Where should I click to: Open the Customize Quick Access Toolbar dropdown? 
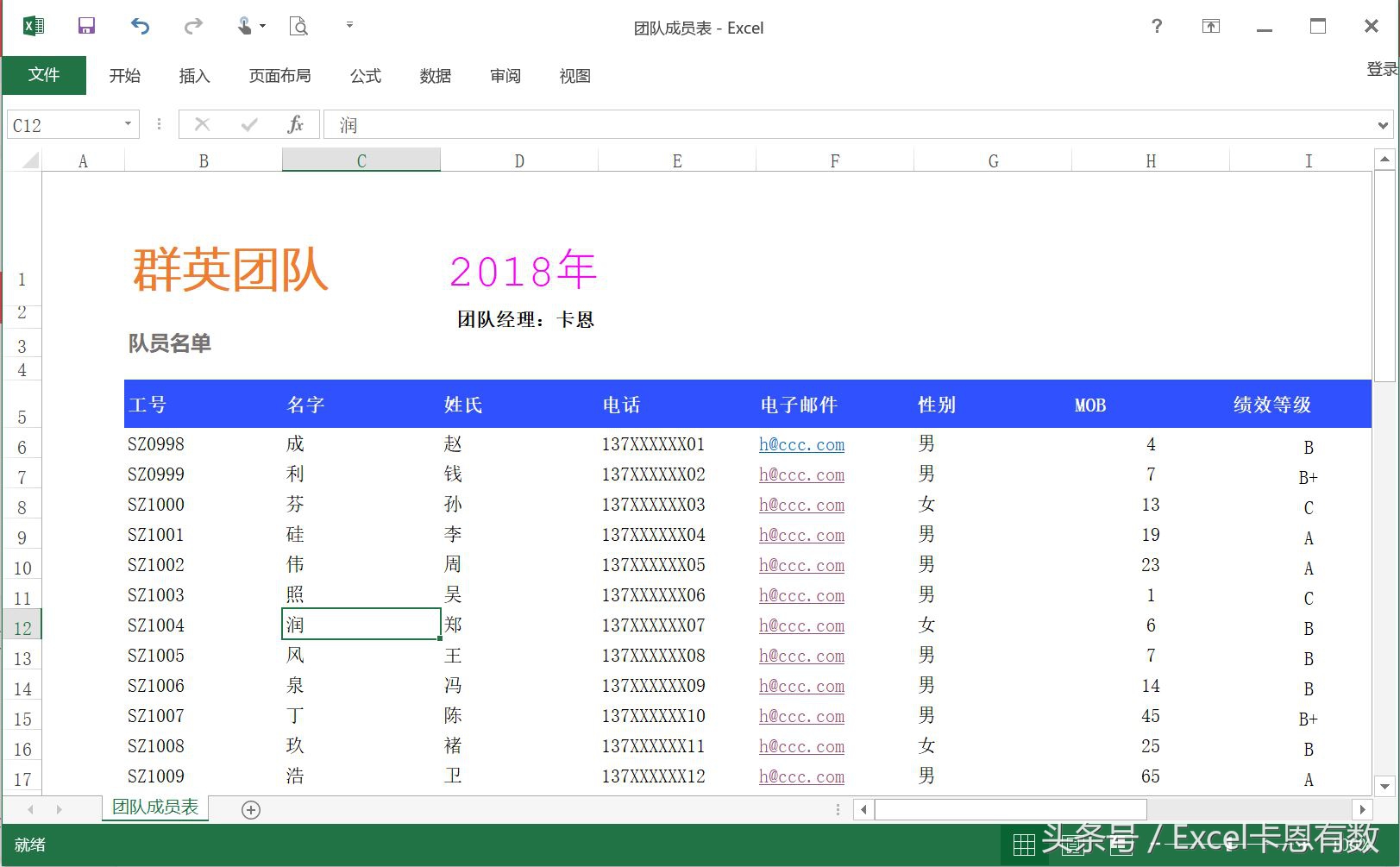[x=349, y=26]
